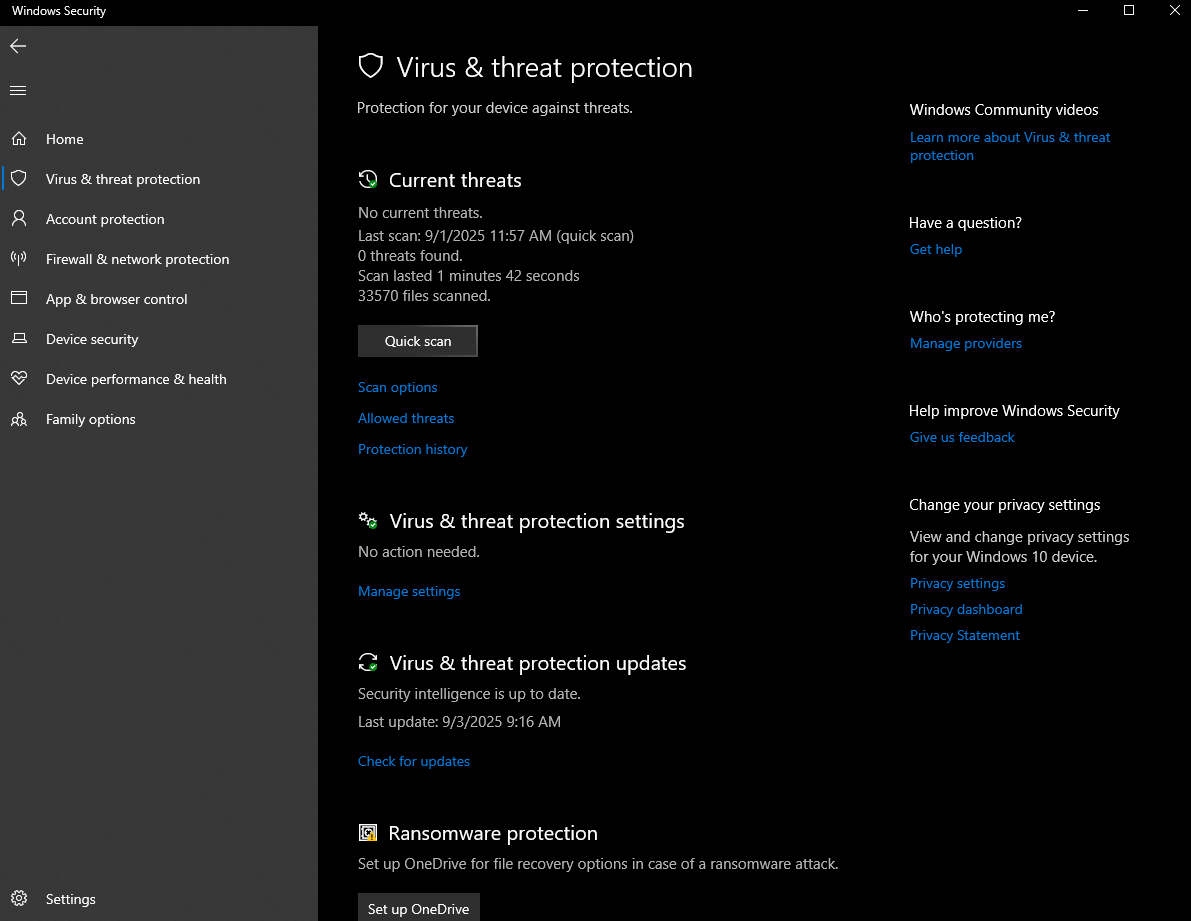Click the Set up OneDrive button
This screenshot has width=1191, height=921.
point(418,908)
